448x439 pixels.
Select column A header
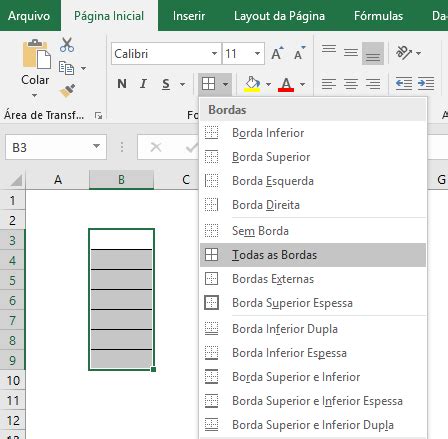pyautogui.click(x=58, y=180)
